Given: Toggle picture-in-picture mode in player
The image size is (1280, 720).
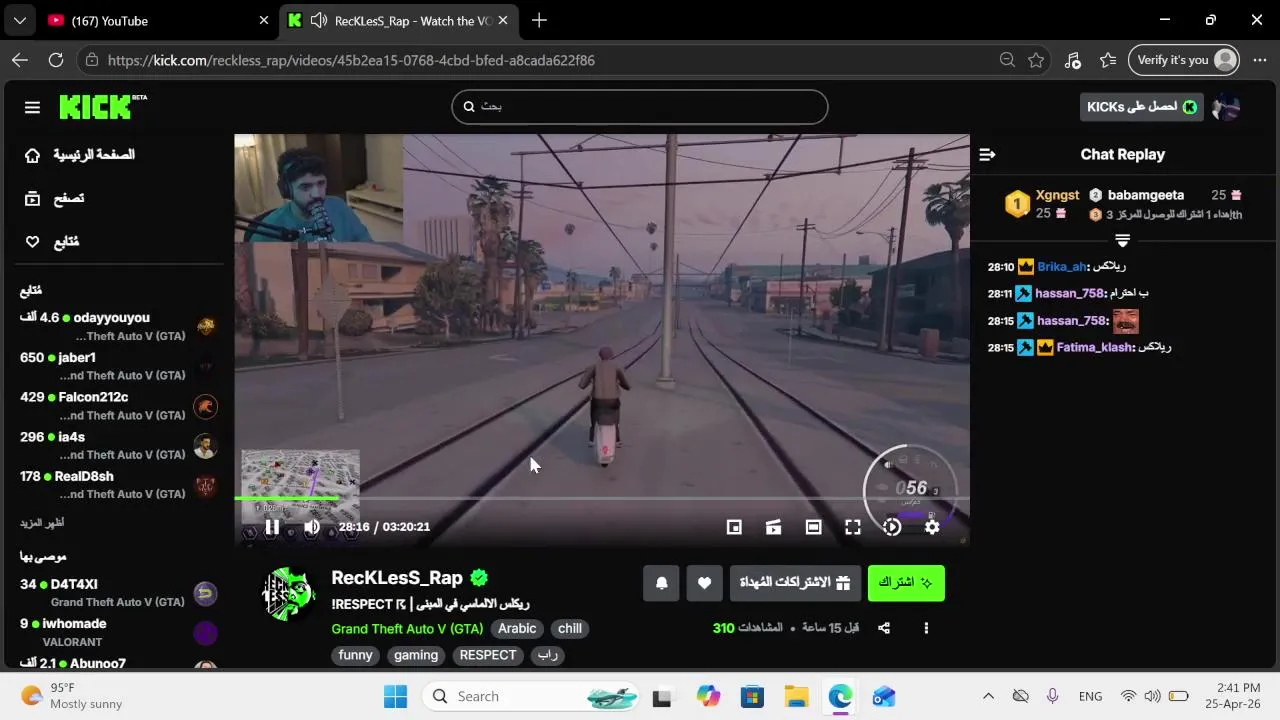Looking at the screenshot, I should (734, 527).
